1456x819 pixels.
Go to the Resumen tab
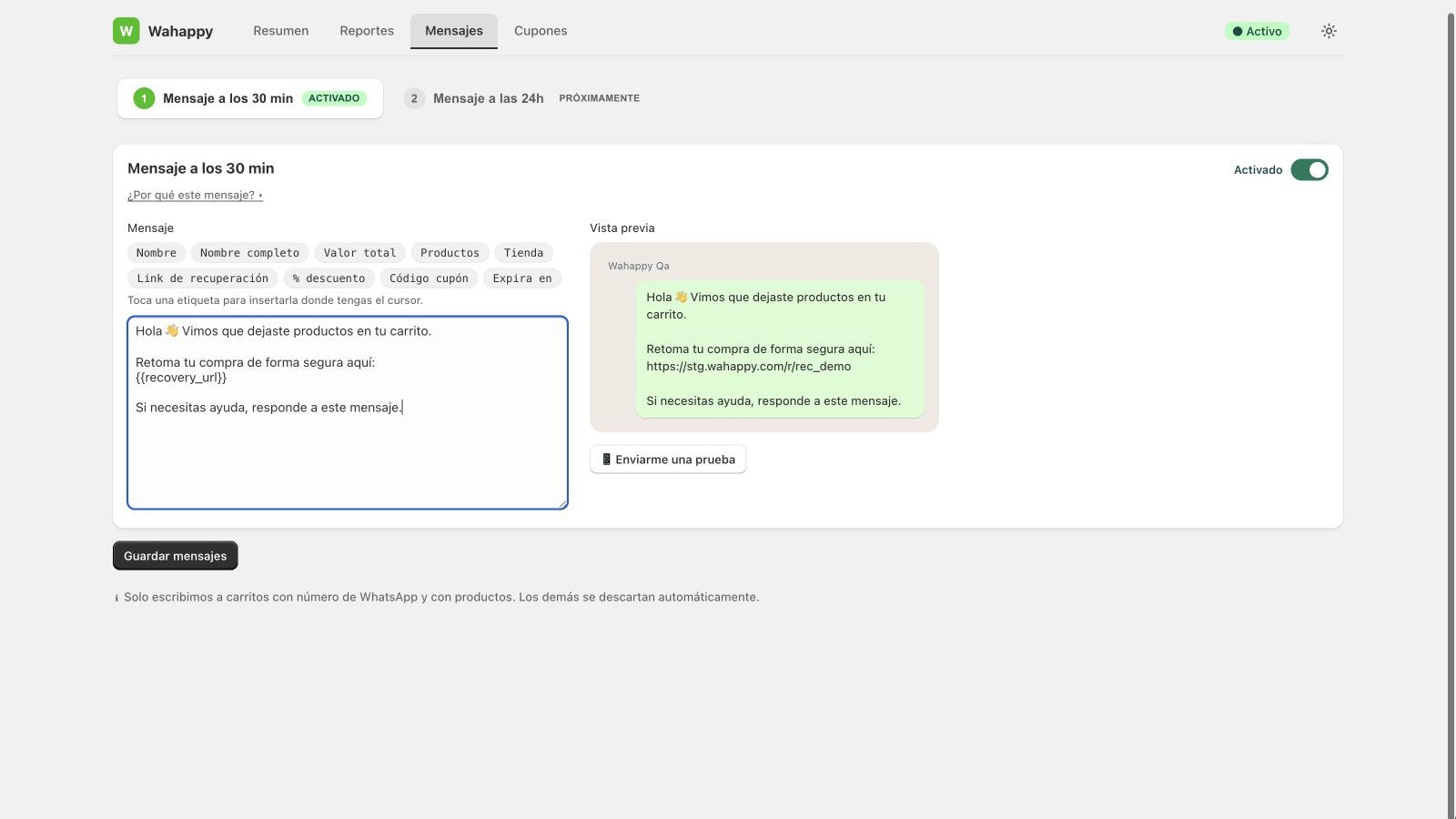coord(281,31)
